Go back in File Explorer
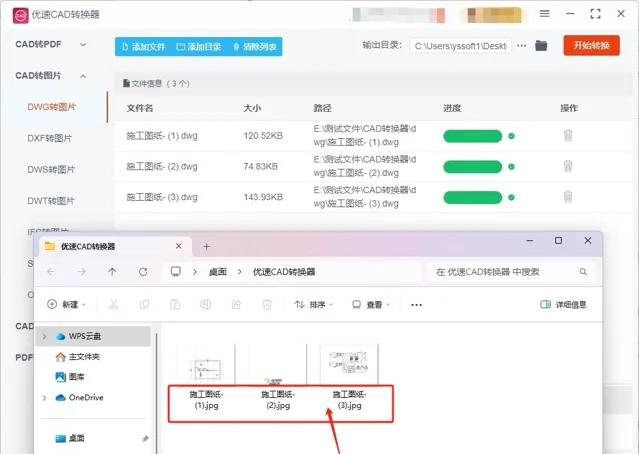Screen dimensions: 639x454 coord(51,272)
